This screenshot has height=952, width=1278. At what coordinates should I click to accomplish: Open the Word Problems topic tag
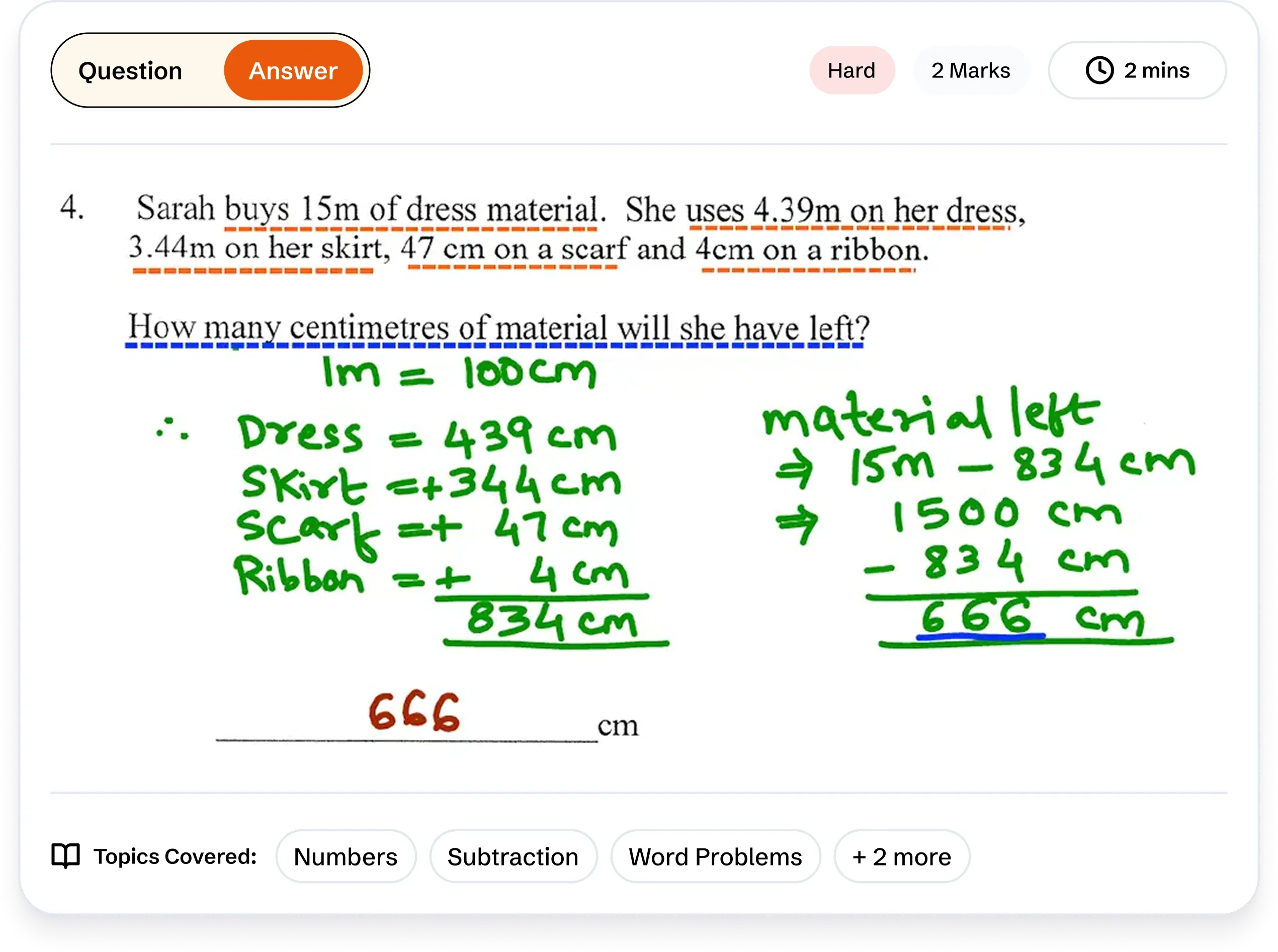[715, 857]
